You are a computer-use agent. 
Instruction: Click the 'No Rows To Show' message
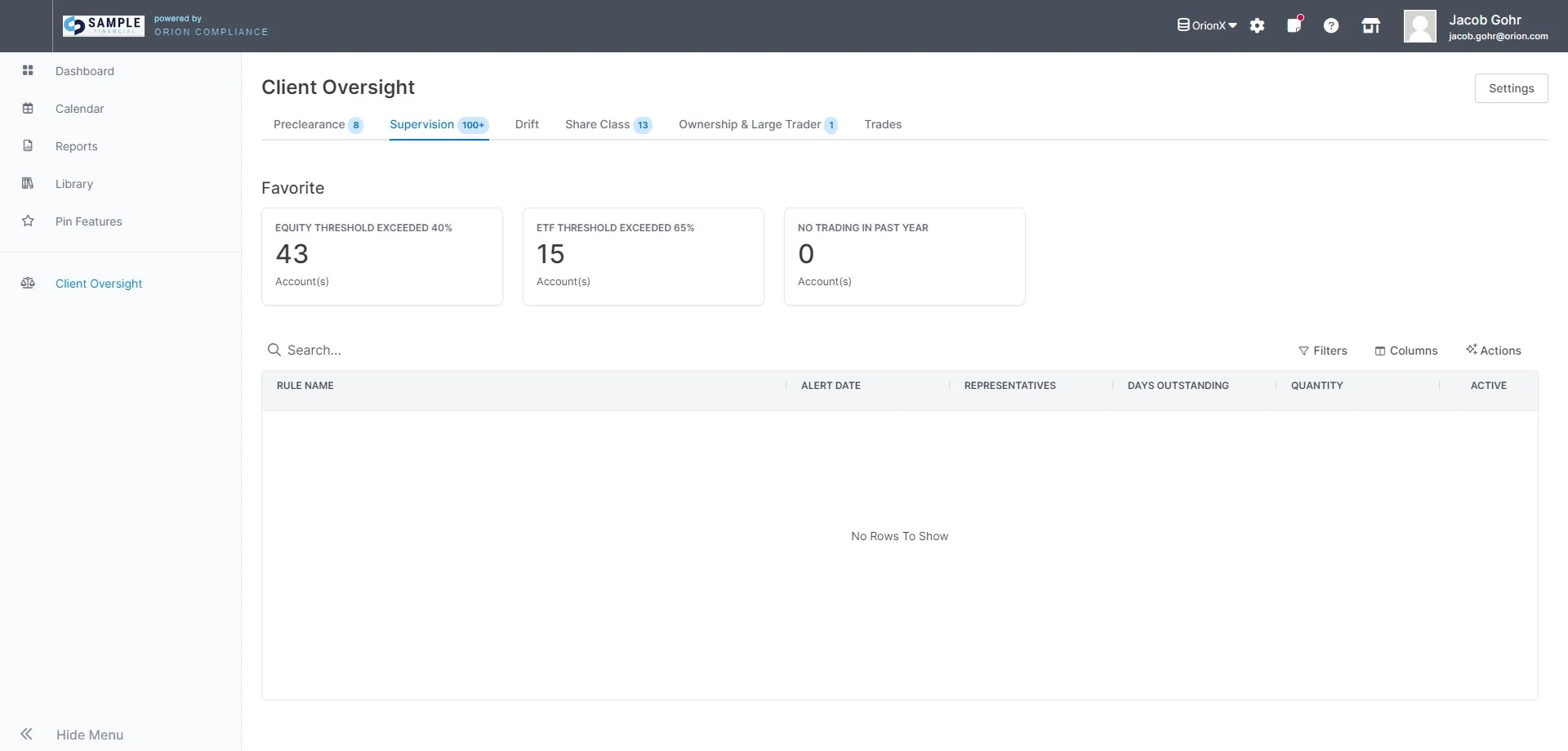[x=899, y=536]
